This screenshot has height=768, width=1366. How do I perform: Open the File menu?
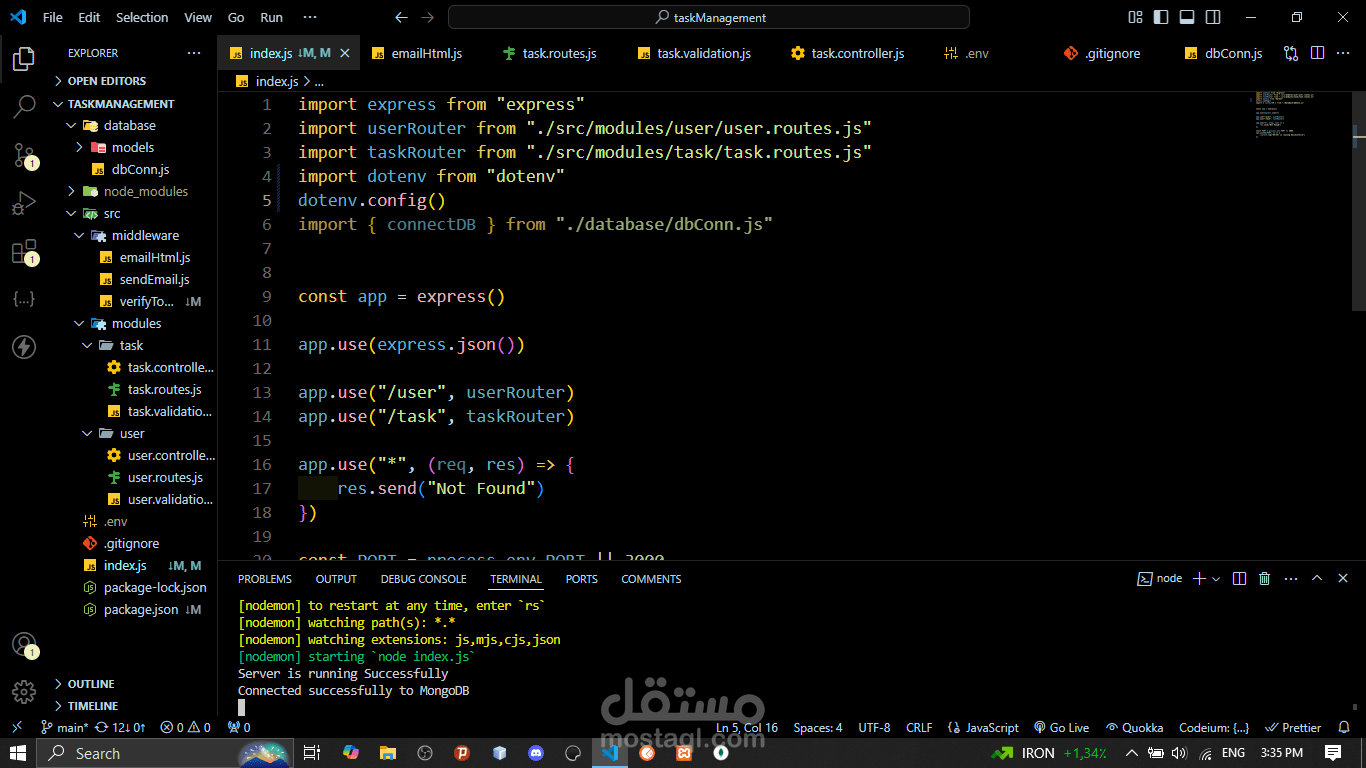[x=53, y=17]
